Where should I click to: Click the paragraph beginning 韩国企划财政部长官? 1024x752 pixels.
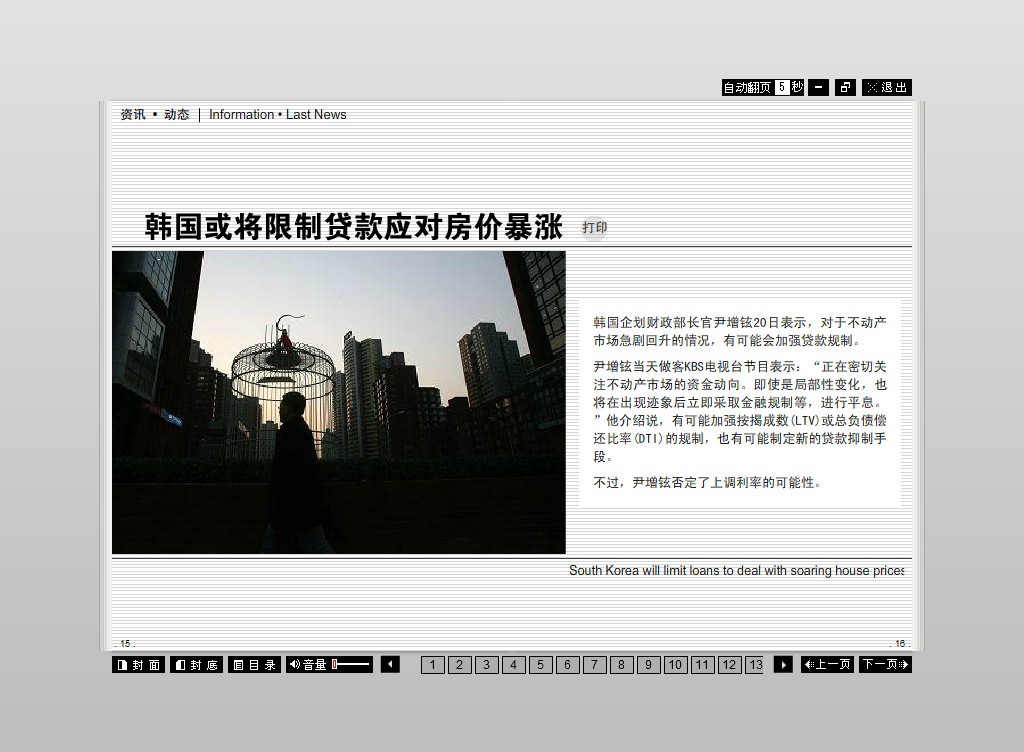pyautogui.click(x=739, y=331)
